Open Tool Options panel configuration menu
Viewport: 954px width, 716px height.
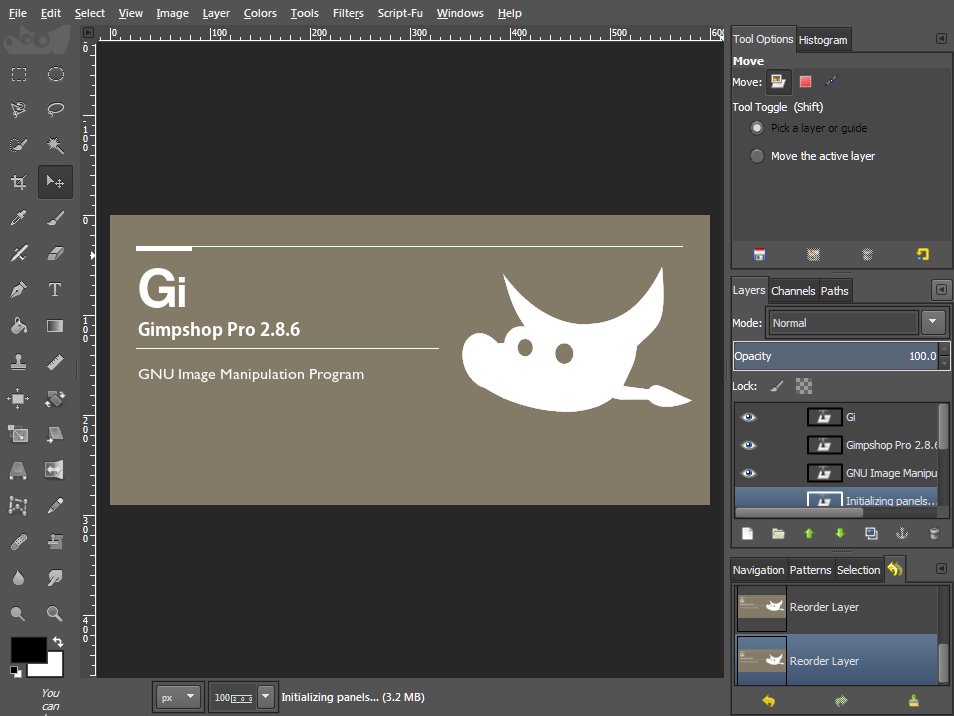(941, 39)
